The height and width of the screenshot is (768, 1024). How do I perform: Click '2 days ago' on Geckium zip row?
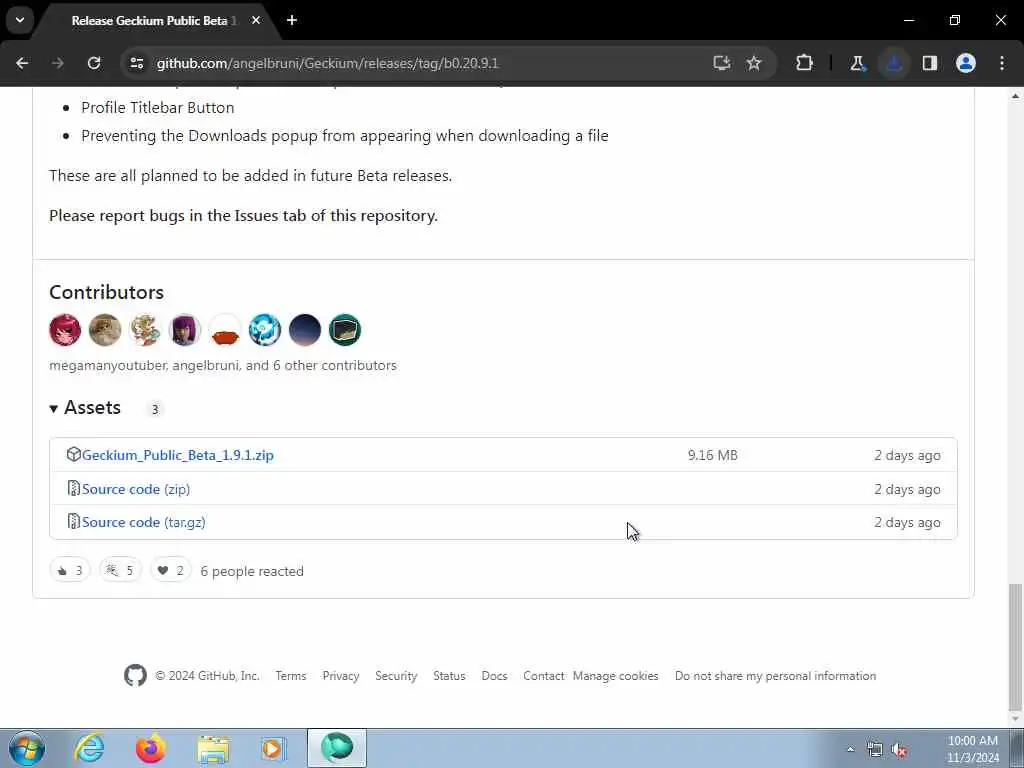pyautogui.click(x=908, y=455)
